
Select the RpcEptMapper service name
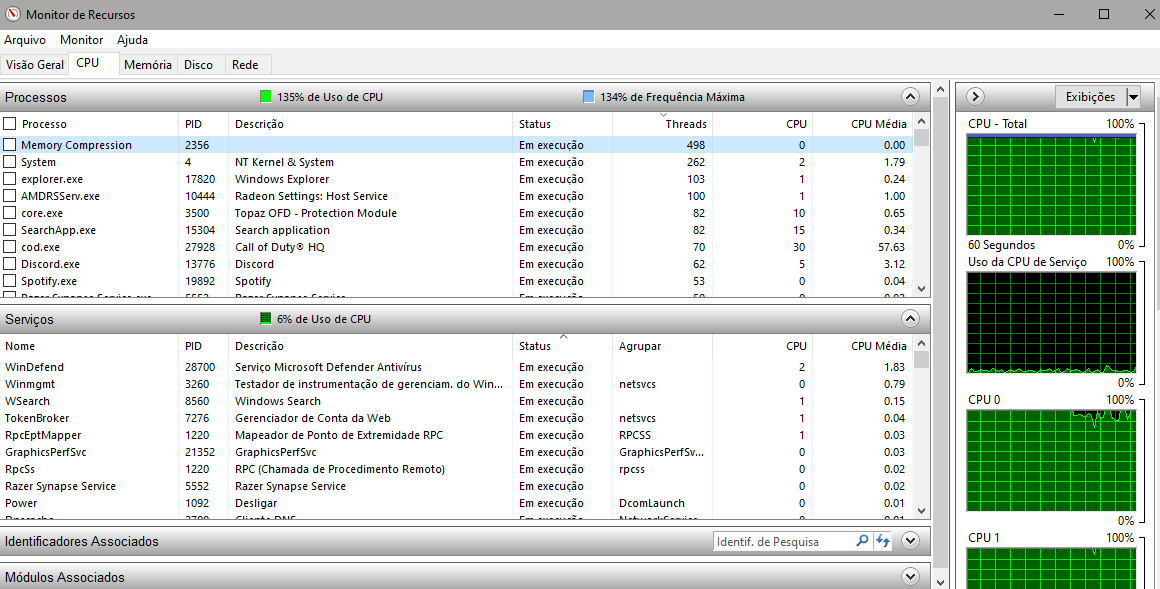click(x=43, y=435)
